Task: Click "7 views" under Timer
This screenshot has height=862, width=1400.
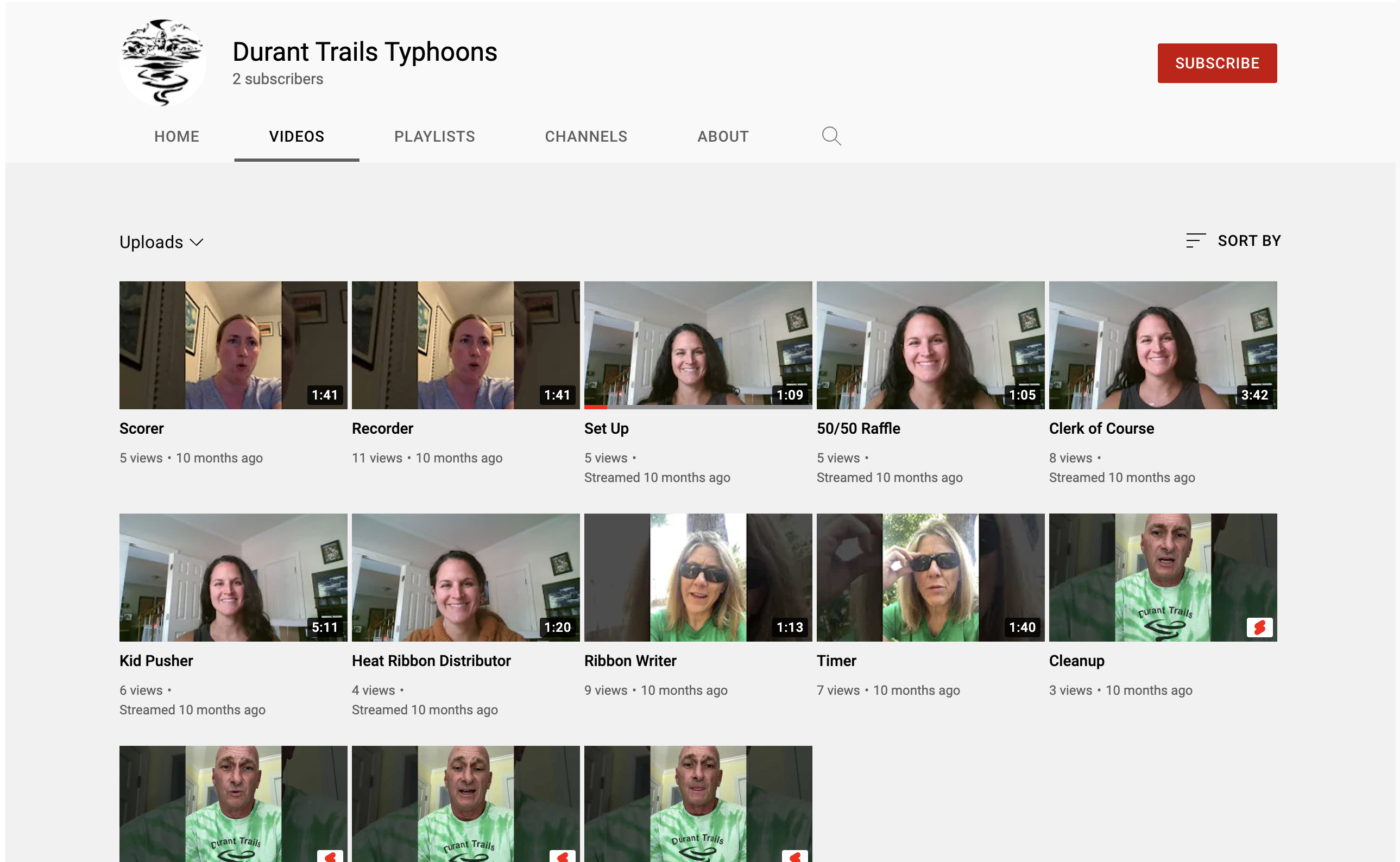Action: [838, 690]
